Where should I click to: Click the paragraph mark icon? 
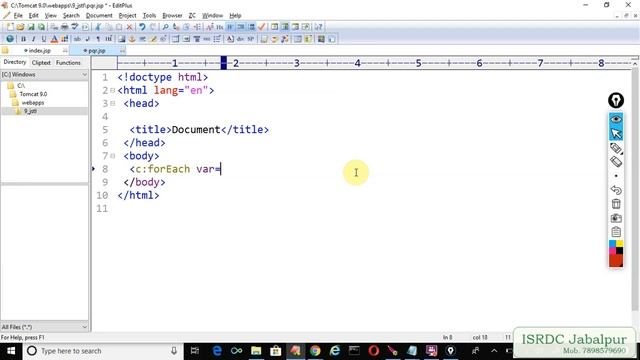(98, 39)
